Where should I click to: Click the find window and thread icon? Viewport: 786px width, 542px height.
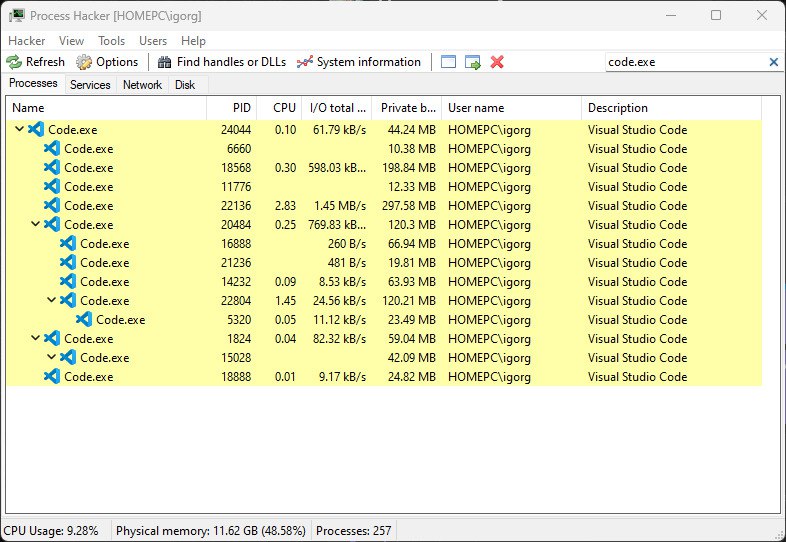(472, 62)
